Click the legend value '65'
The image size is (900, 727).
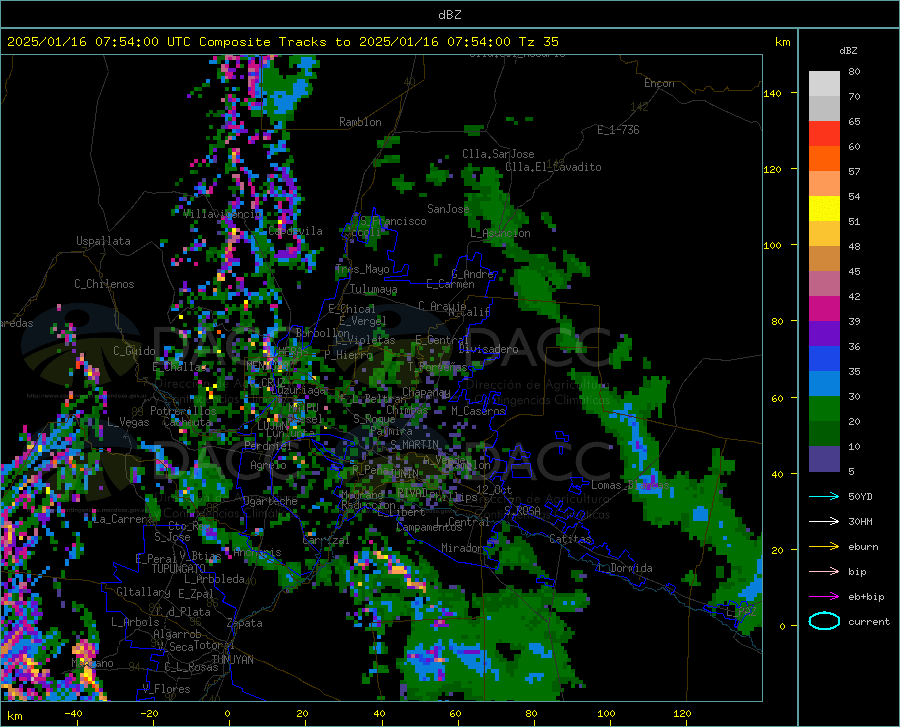pos(854,121)
